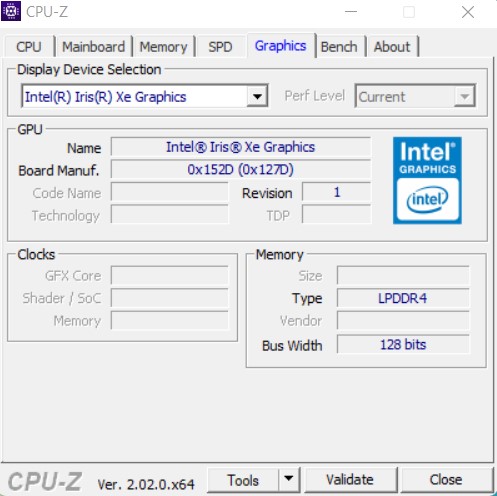Open the Tools button dropdown arrow
The image size is (497, 496).
[x=289, y=480]
